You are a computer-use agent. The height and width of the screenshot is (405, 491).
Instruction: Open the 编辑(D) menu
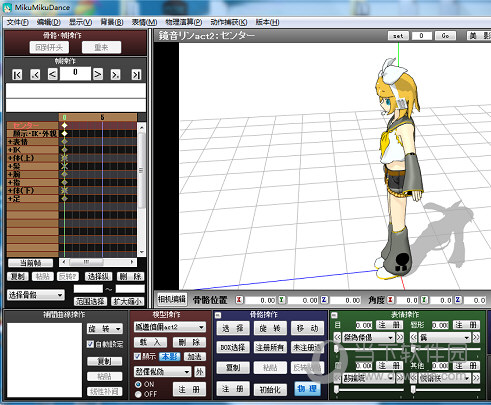tap(49, 22)
